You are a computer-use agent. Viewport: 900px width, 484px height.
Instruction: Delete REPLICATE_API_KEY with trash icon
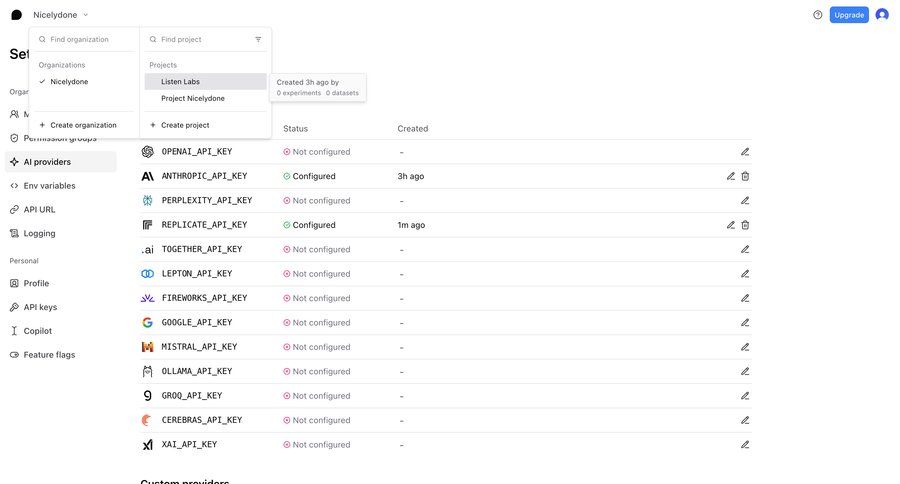click(745, 225)
